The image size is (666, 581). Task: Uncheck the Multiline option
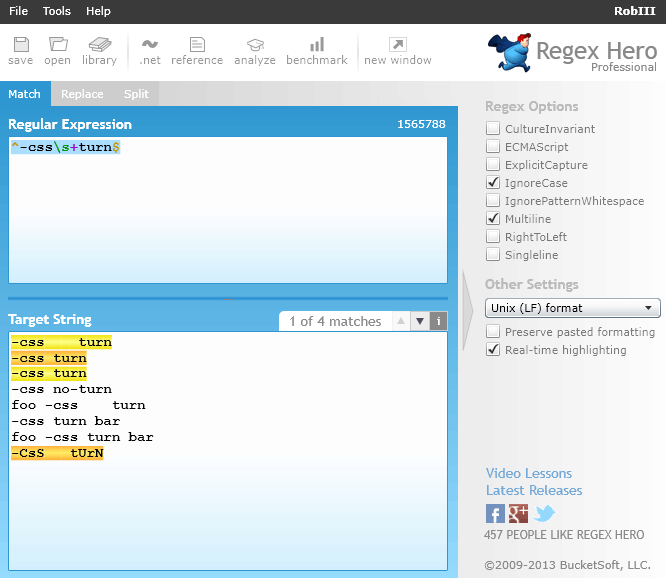click(493, 219)
